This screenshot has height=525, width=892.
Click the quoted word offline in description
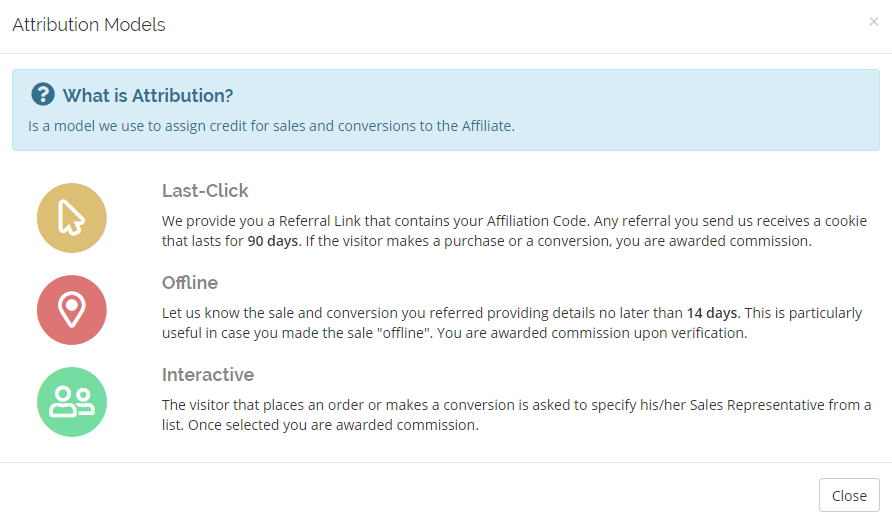pos(403,333)
